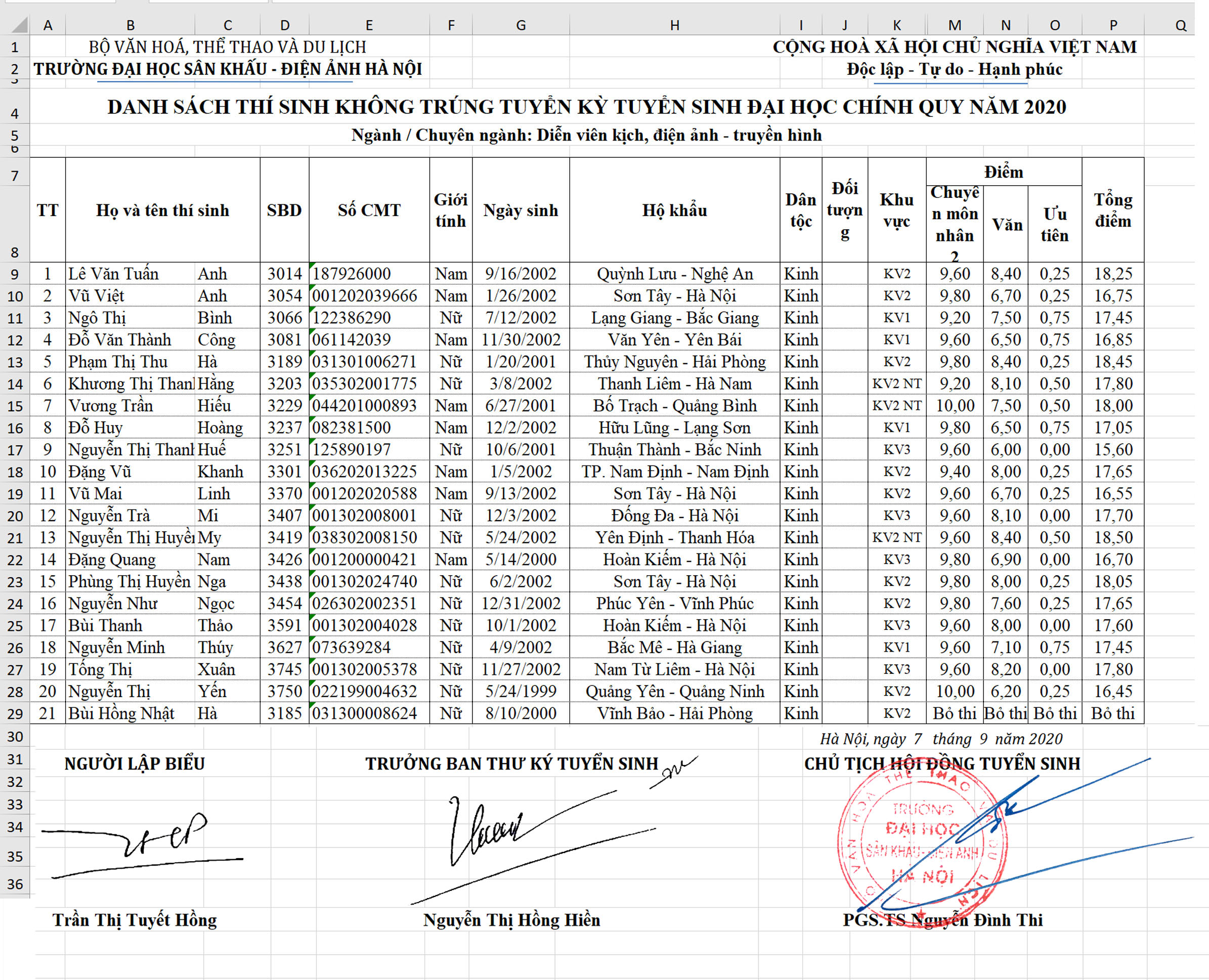Screen dimensions: 1209x980
Task: Click the 'Hộ khẩu' header cell
Action: (674, 210)
